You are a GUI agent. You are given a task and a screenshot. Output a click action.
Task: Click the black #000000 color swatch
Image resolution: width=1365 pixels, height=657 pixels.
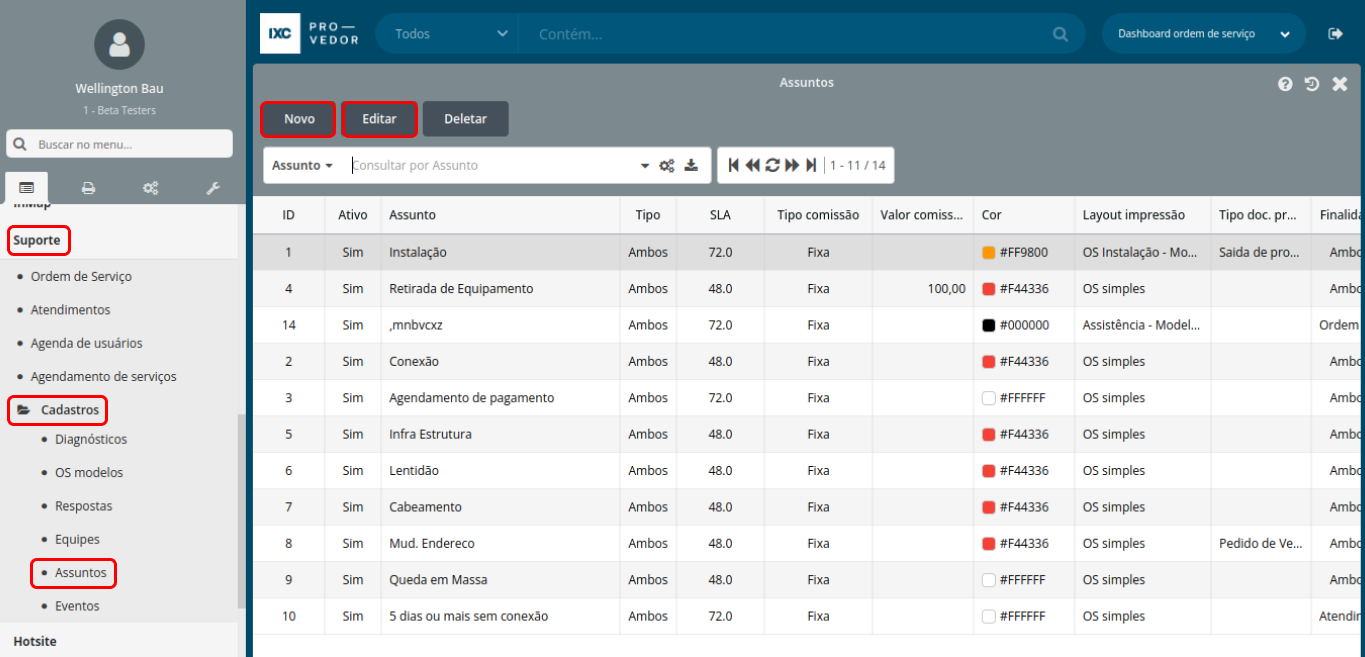988,325
